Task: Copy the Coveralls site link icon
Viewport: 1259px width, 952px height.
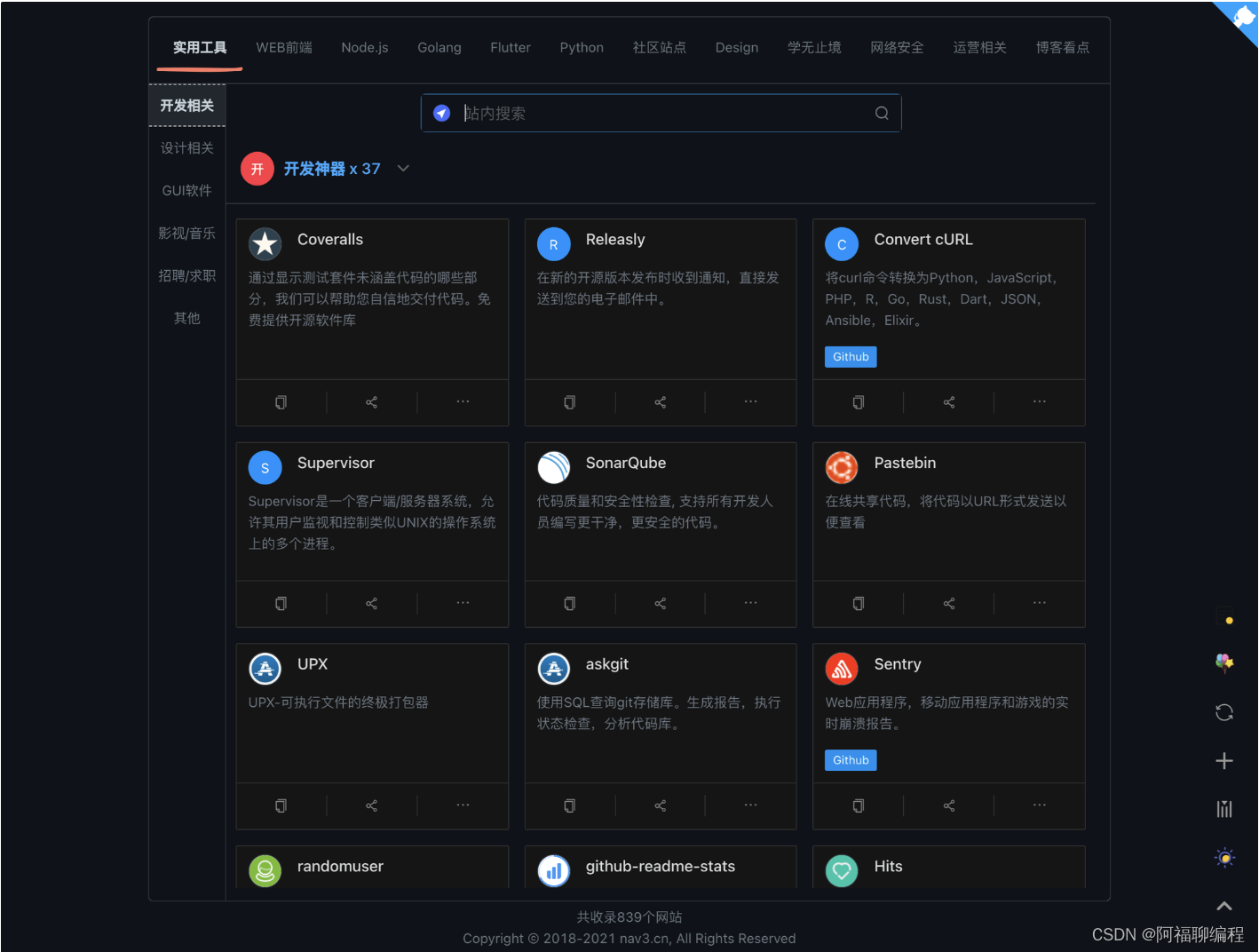Action: click(281, 402)
